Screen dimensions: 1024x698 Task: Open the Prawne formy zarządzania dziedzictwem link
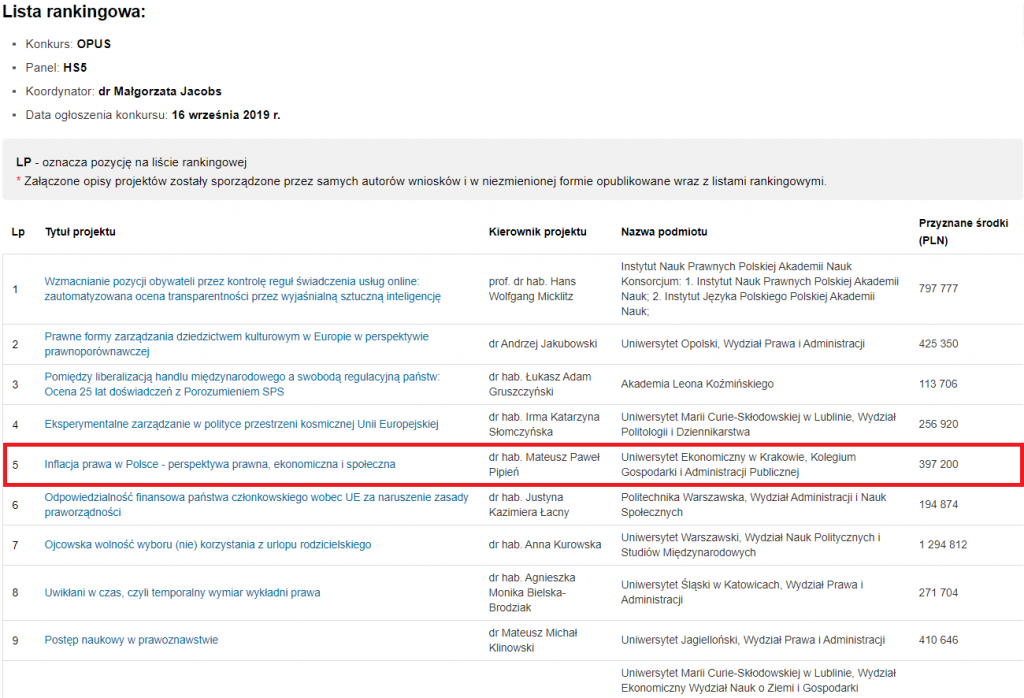coord(236,343)
